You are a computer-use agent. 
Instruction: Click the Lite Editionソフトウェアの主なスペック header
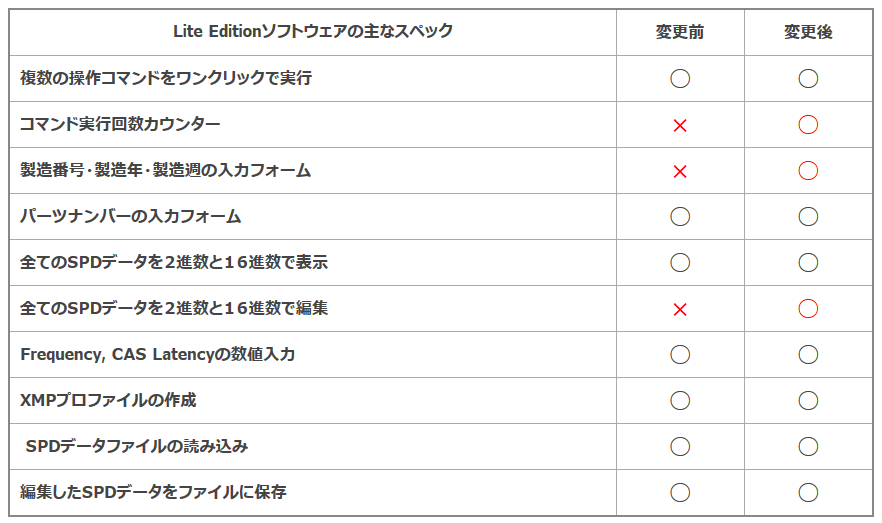click(313, 31)
